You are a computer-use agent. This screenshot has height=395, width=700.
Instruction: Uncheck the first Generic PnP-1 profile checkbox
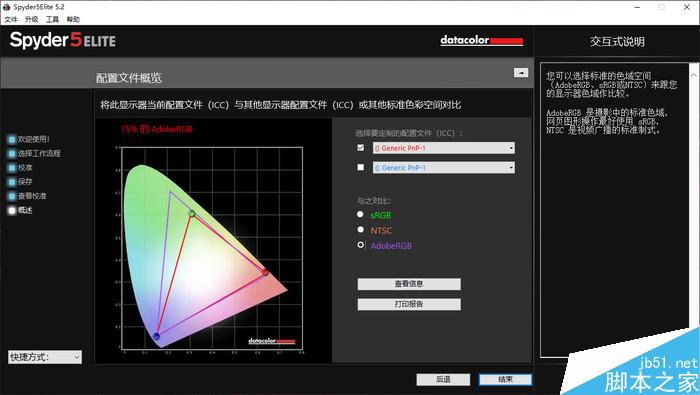pos(361,148)
